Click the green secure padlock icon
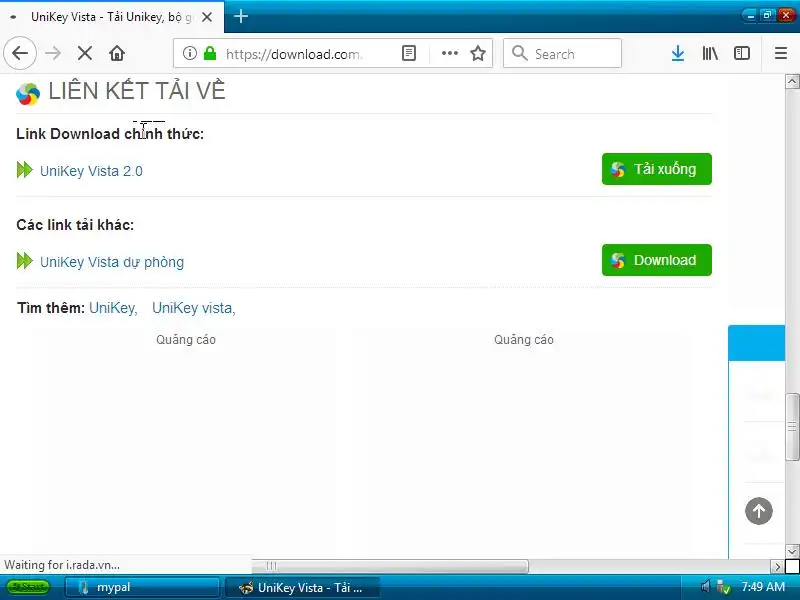The height and width of the screenshot is (600, 800). click(210, 53)
